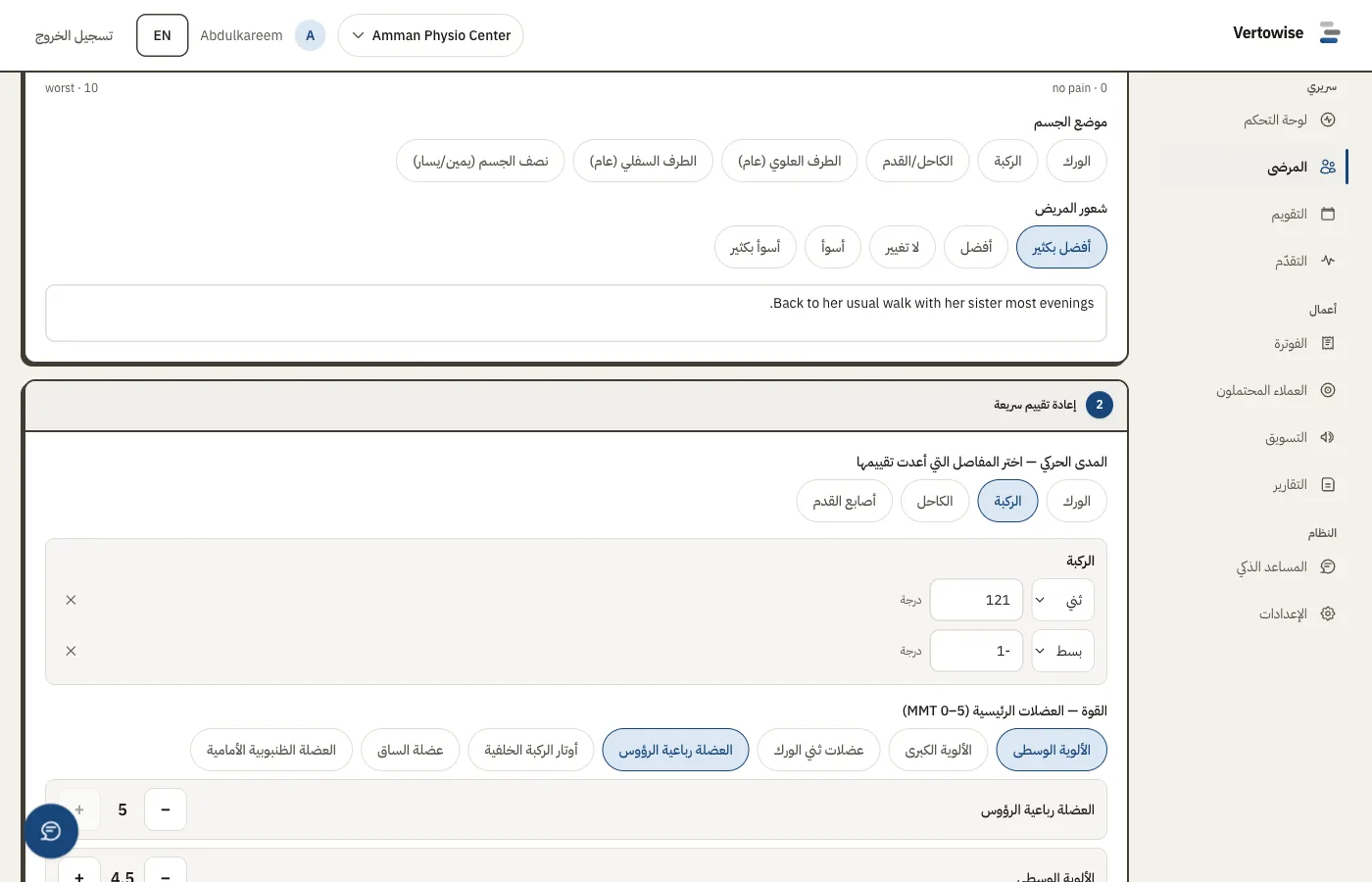Viewport: 1372px width, 882px height.
Task: Toggle the أوتار الركبة الخلفية muscle chip
Action: tap(531, 750)
